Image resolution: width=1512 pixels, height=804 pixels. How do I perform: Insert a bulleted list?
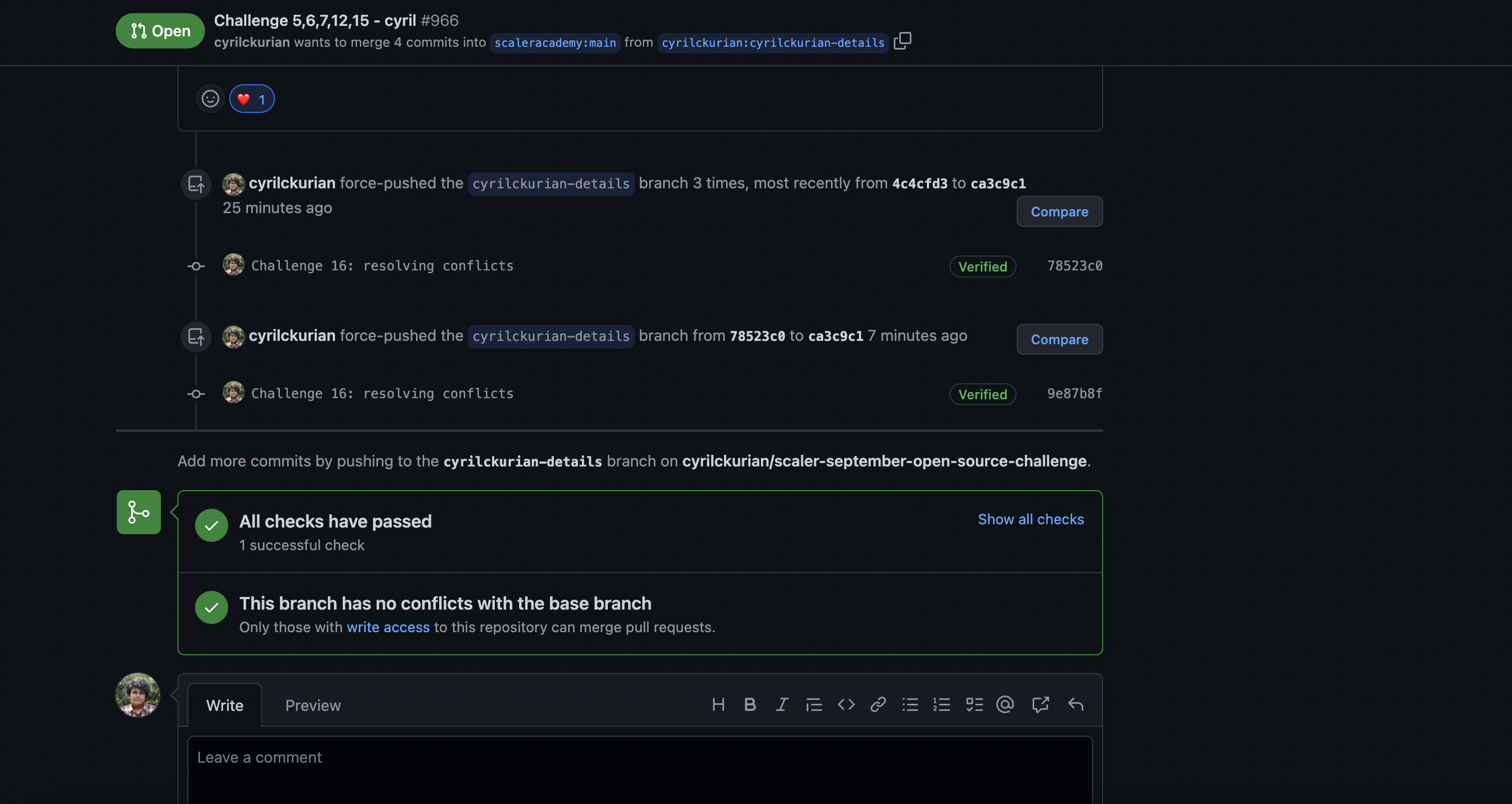910,704
